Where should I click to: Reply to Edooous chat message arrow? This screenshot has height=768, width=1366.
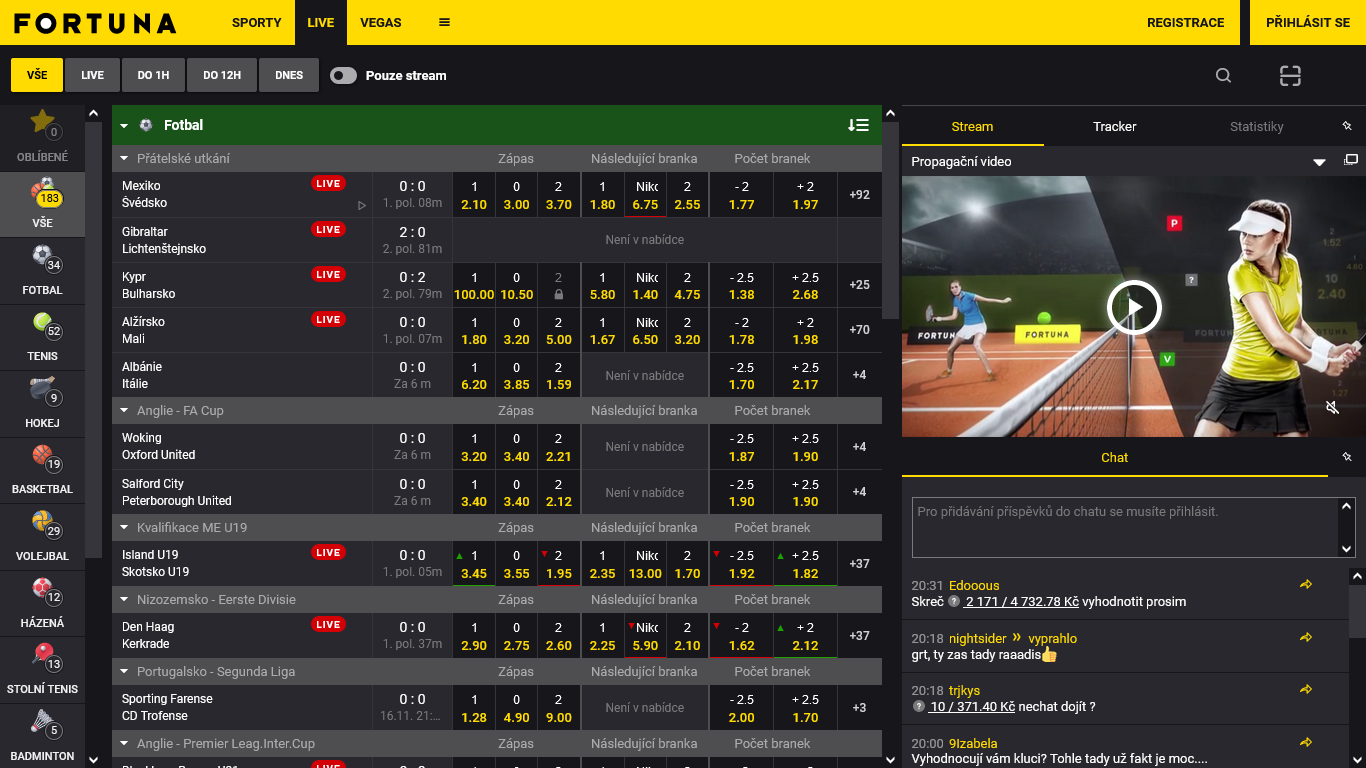click(x=1306, y=585)
